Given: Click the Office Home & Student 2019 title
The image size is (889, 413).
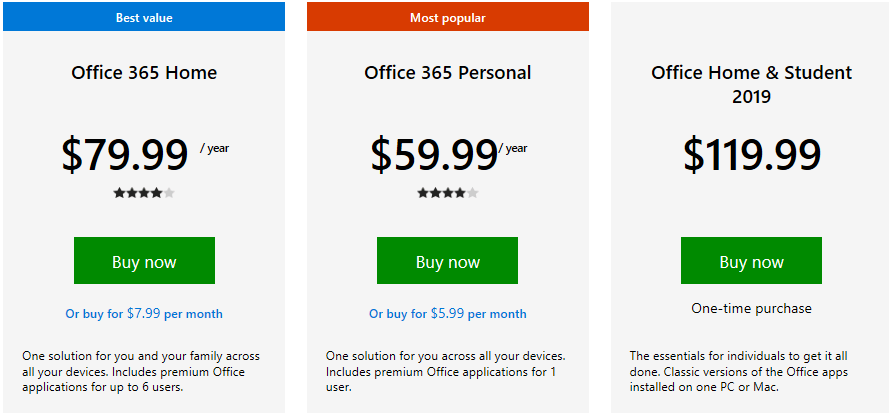Looking at the screenshot, I should click(751, 84).
